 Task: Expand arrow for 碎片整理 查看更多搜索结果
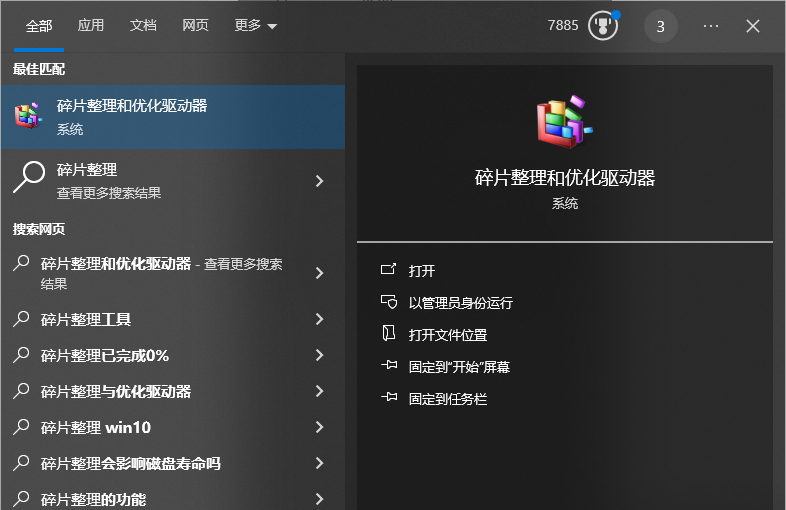[x=319, y=181]
